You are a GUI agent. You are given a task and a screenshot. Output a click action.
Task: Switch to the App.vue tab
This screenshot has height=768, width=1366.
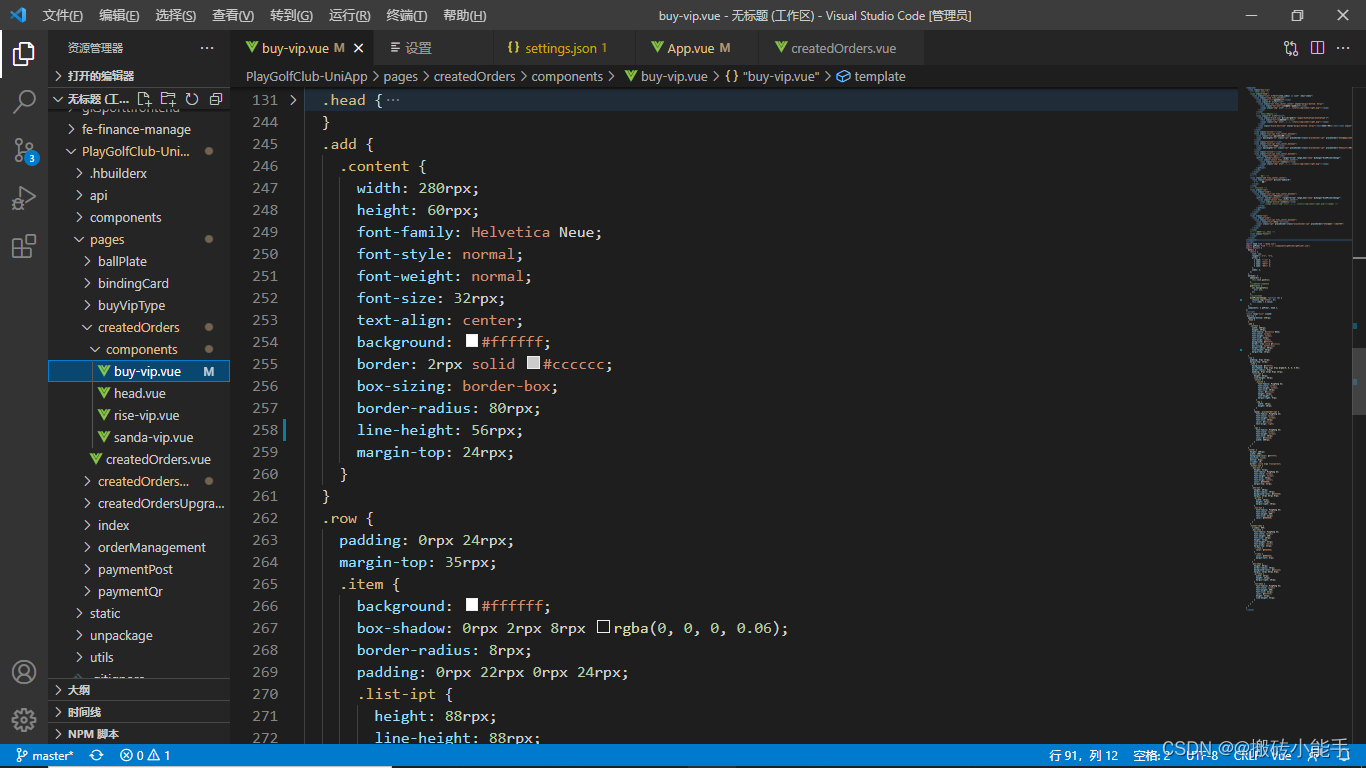tap(697, 48)
